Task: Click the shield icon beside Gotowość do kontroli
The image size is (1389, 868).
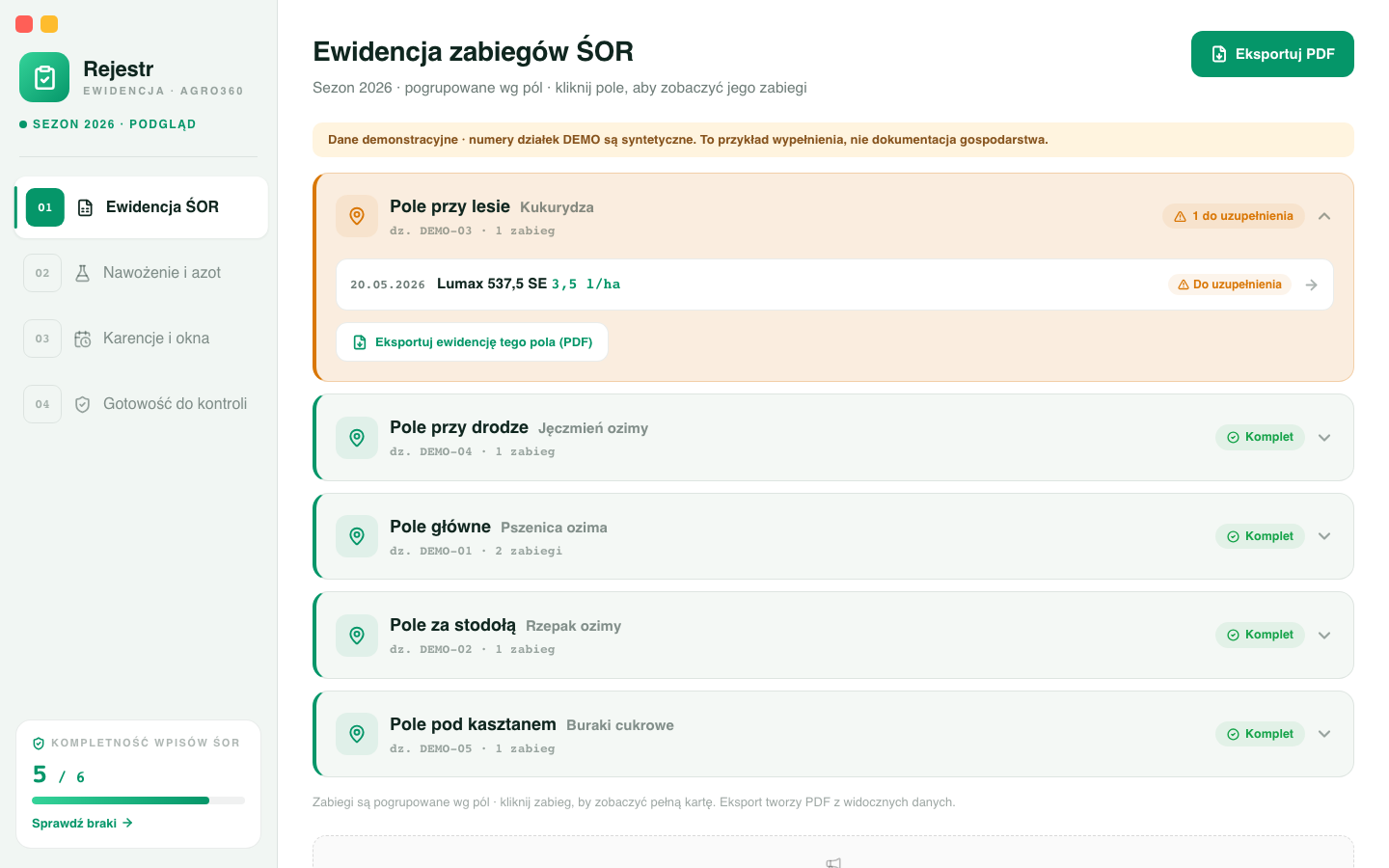Action: (x=83, y=404)
